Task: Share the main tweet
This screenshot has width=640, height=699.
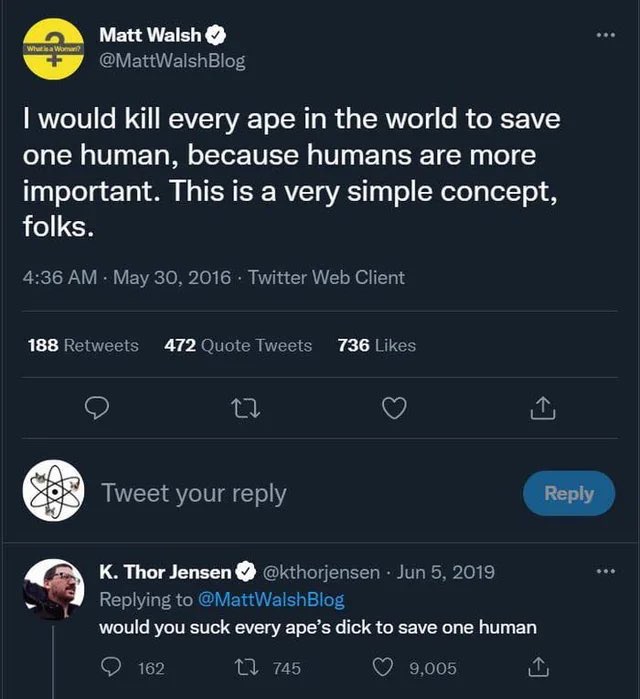Action: click(x=541, y=407)
